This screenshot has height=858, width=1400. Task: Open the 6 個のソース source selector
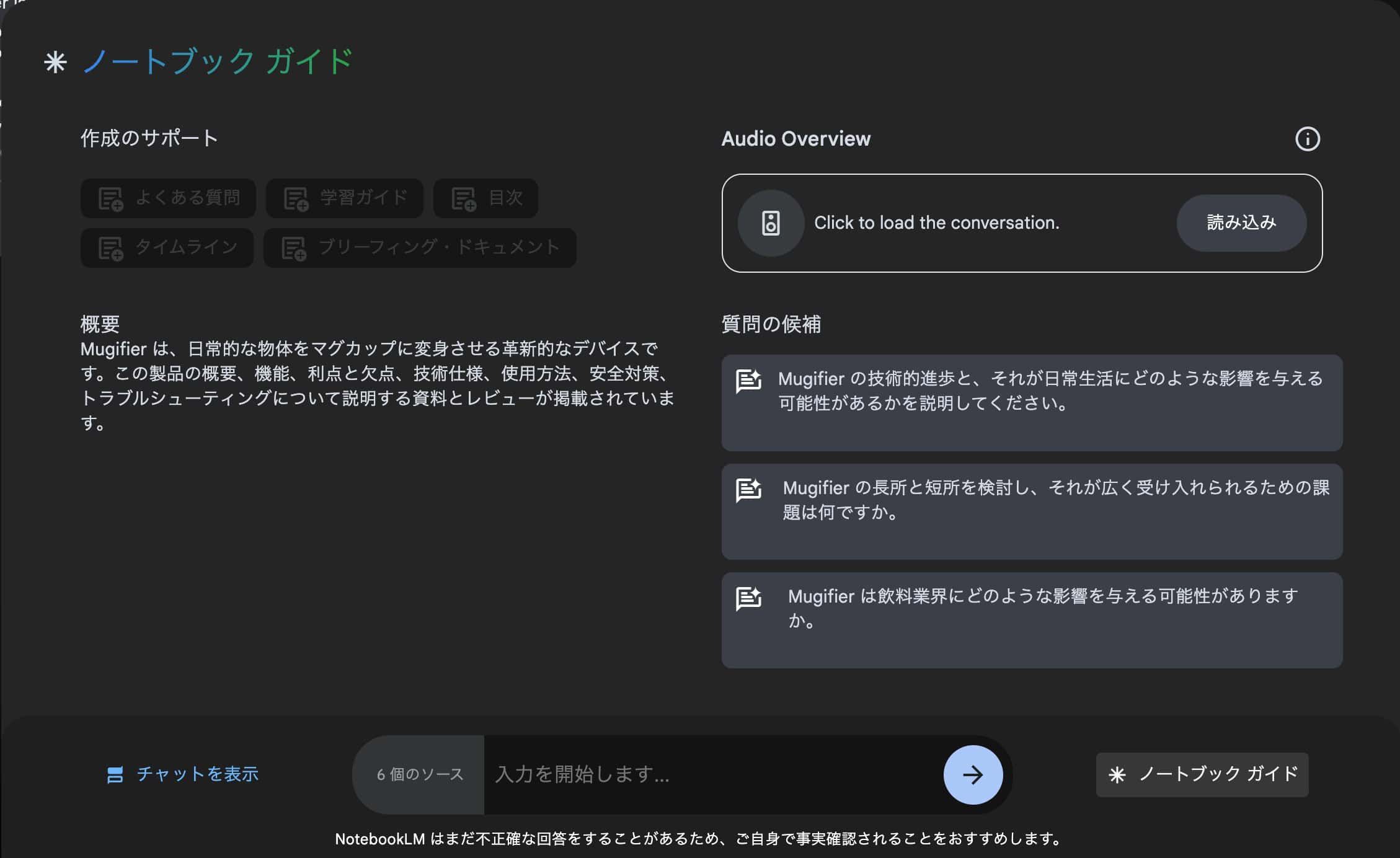point(420,774)
